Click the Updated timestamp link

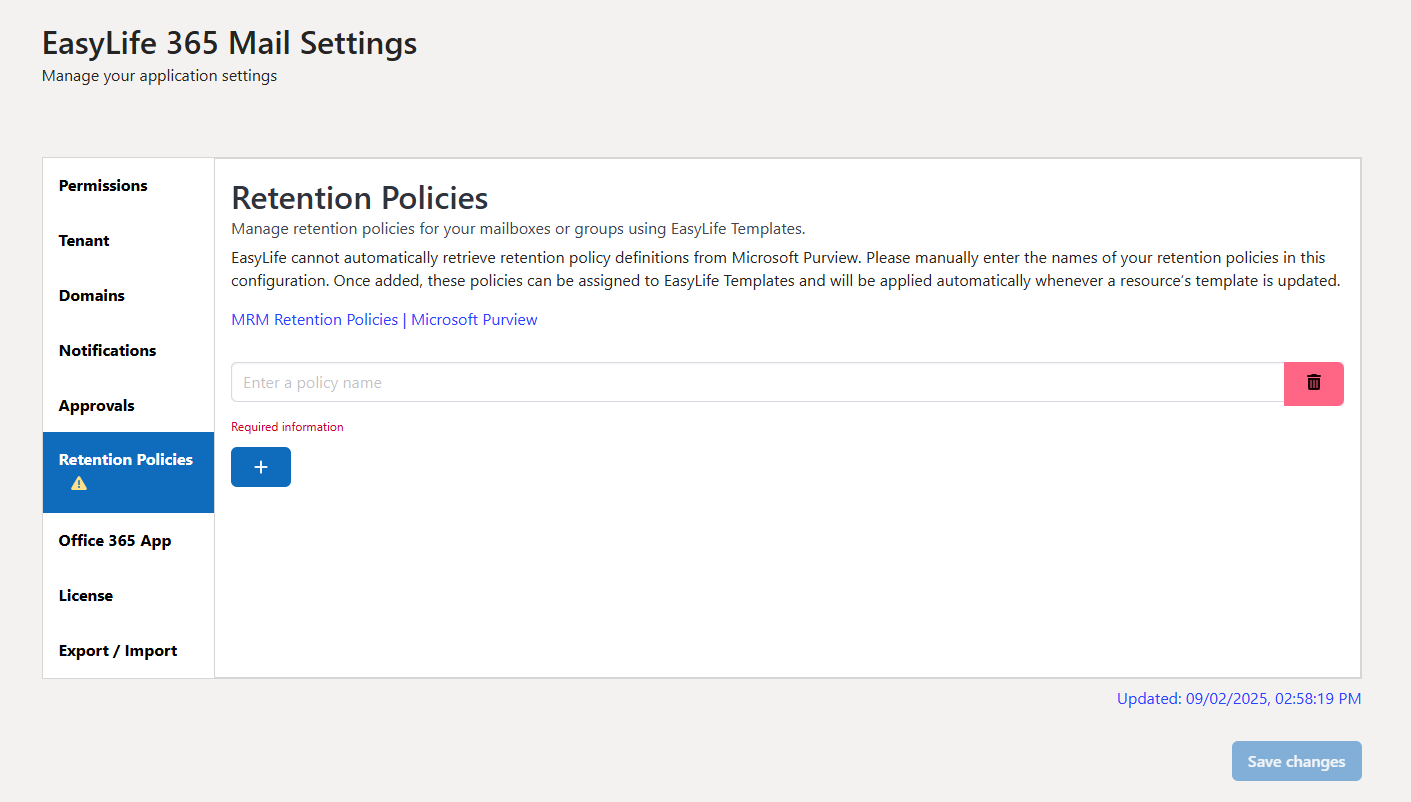(x=1239, y=698)
